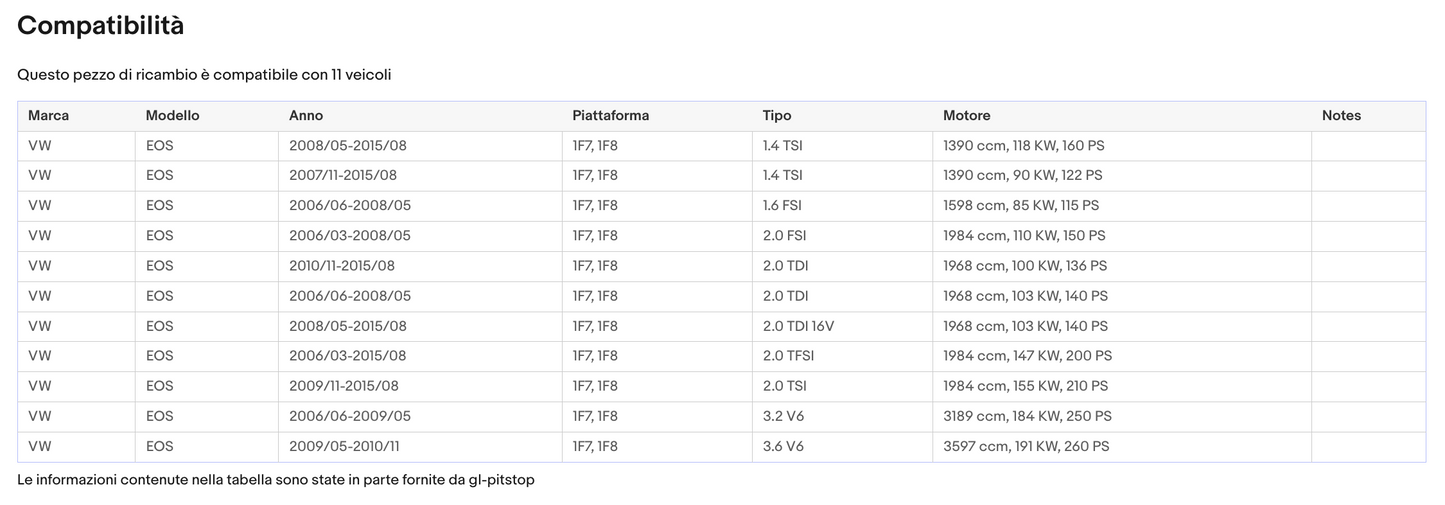This screenshot has height=505, width=1445.
Task: Click the Piattaforma column header
Action: click(610, 116)
